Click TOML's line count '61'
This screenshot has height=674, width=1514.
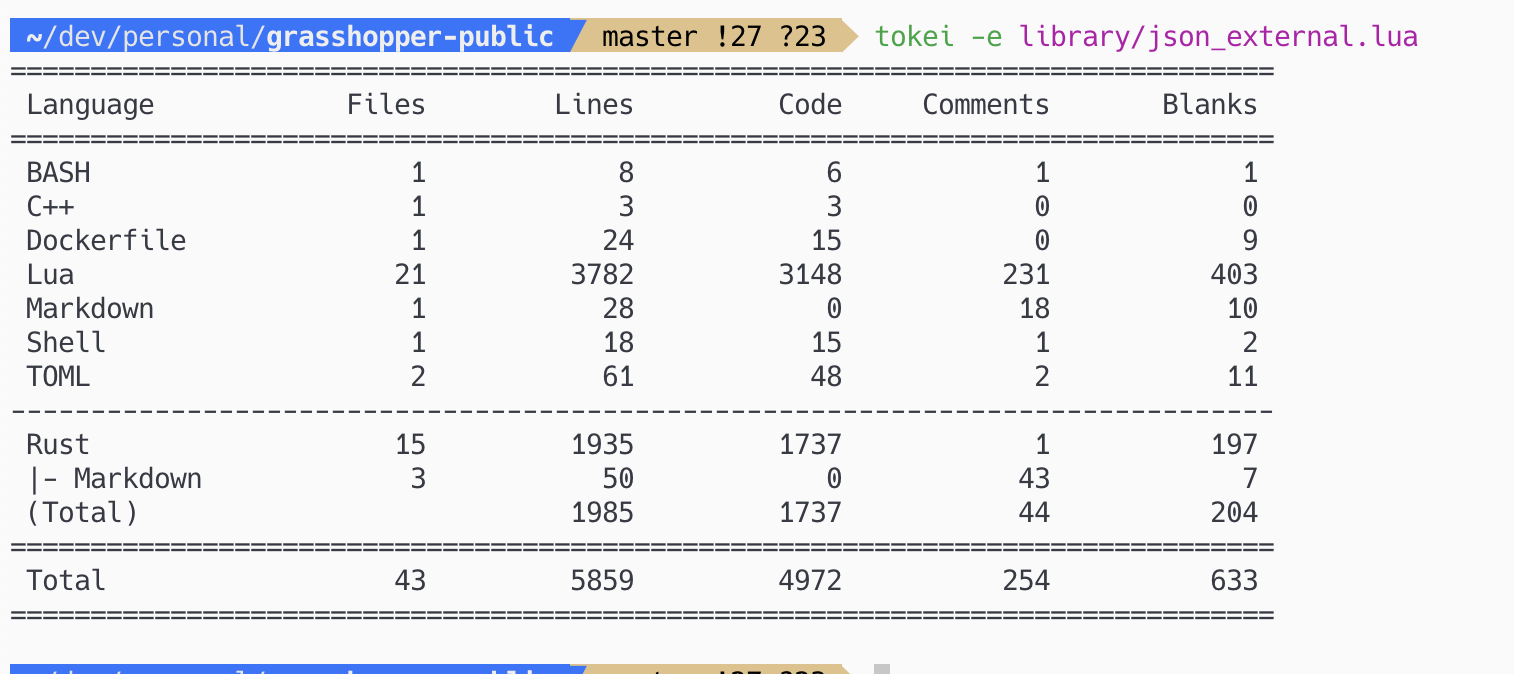click(618, 377)
